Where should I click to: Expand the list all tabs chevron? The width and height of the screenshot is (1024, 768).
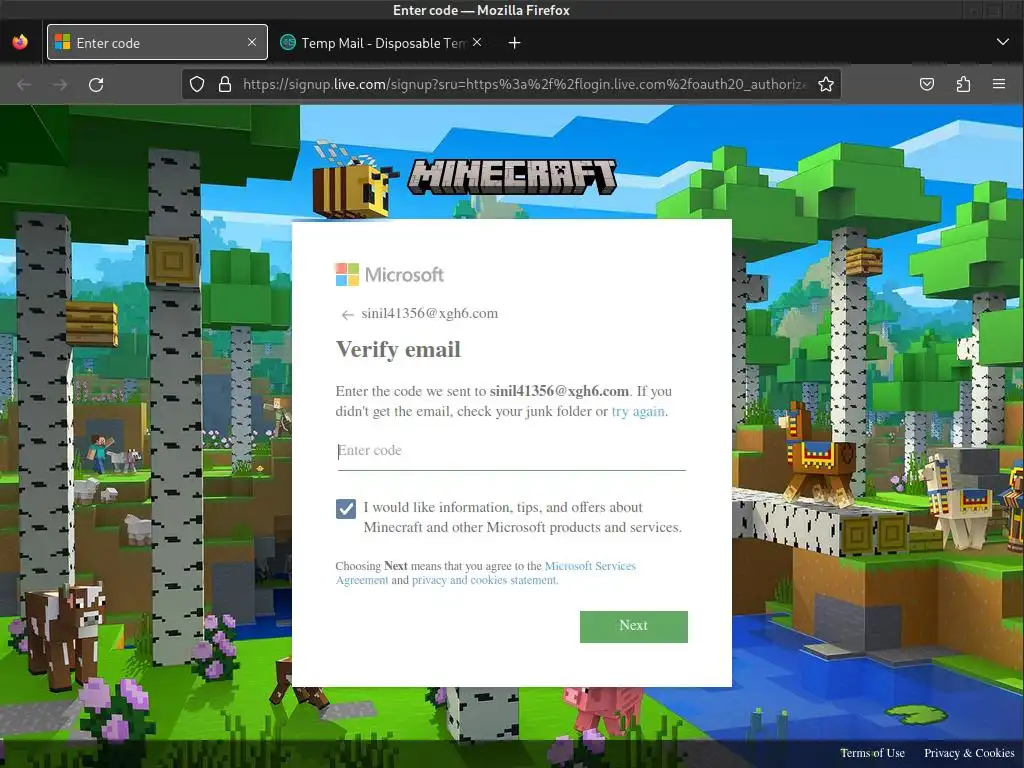click(x=1002, y=42)
